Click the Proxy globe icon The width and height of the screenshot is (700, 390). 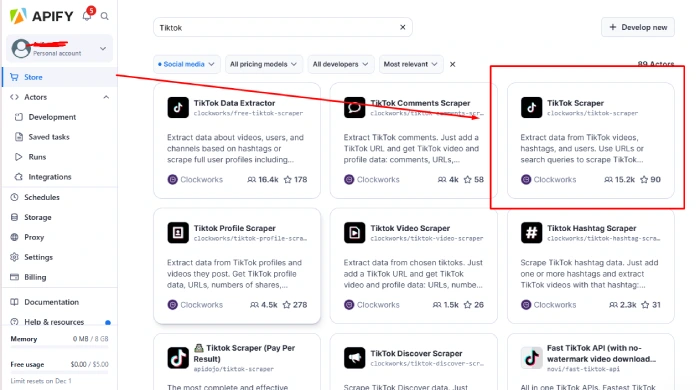pos(14,237)
